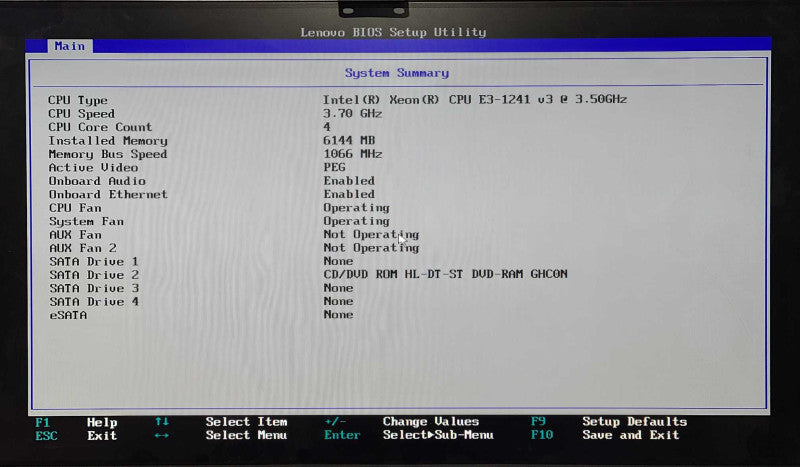This screenshot has width=800, height=467.
Task: Click the Help legend text
Action: 102,423
